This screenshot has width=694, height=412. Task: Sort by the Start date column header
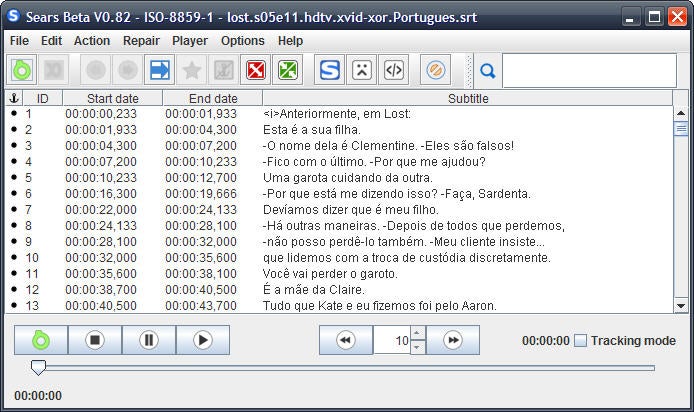click(x=112, y=98)
